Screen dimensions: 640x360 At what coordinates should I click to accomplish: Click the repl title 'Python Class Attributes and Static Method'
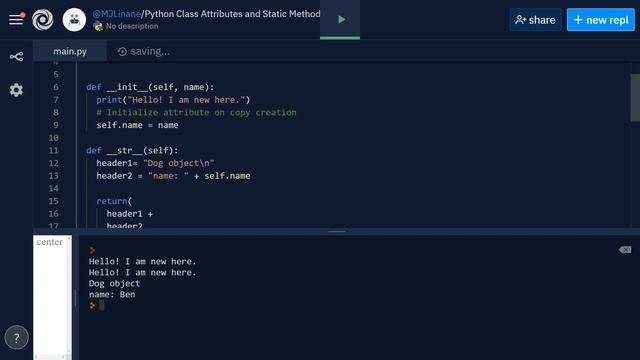point(232,14)
